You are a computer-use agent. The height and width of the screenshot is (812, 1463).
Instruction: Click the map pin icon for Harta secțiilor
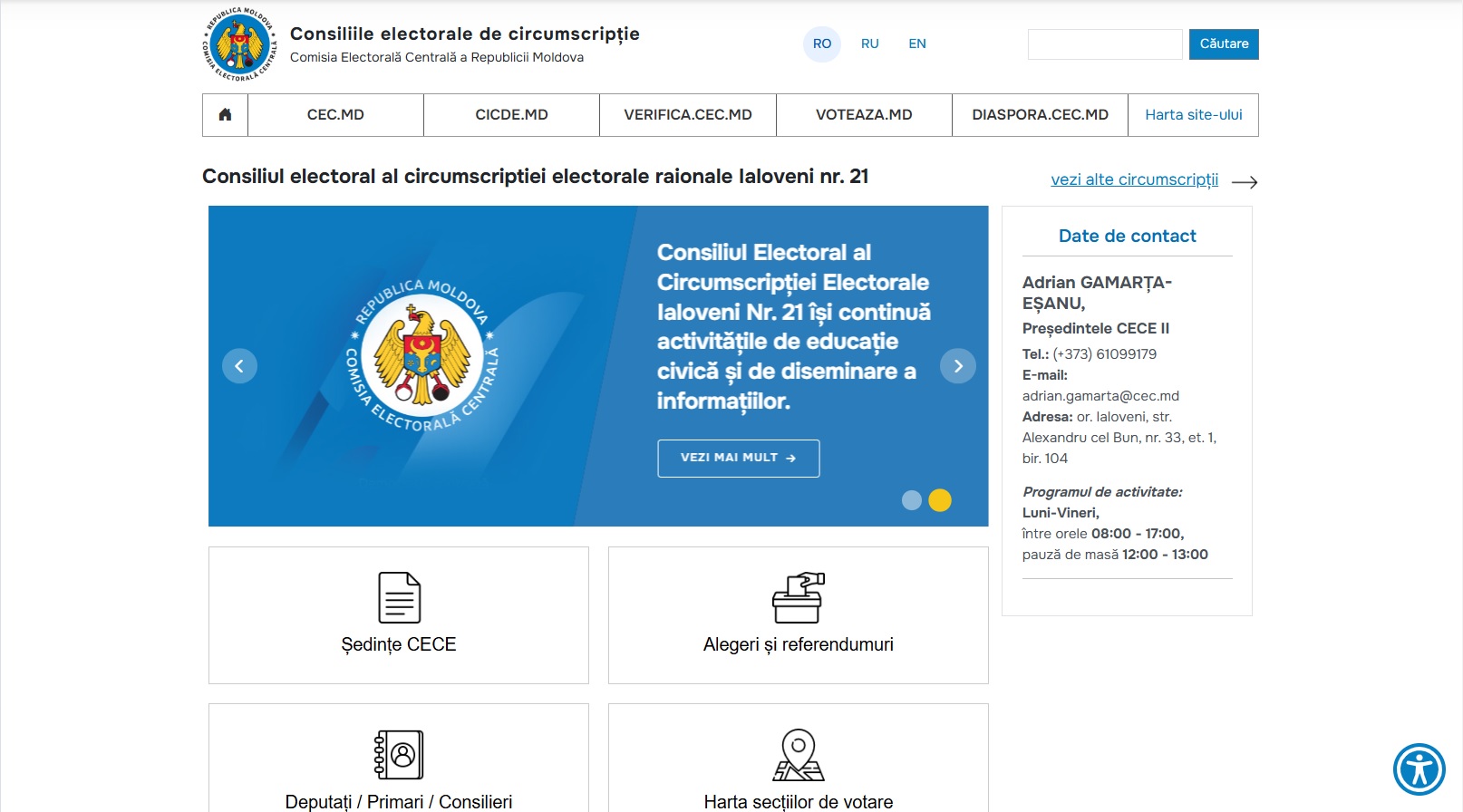pos(798,754)
